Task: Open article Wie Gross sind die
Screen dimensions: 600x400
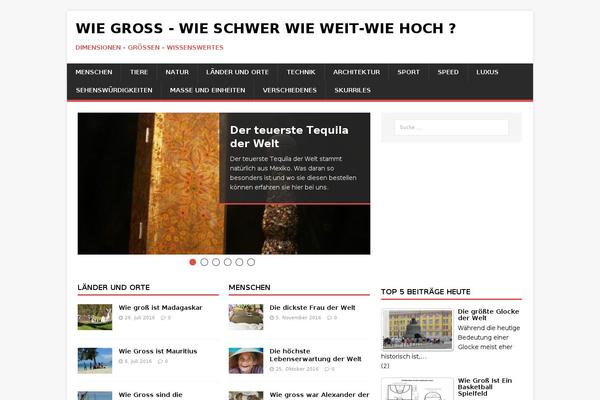Action: coord(150,395)
